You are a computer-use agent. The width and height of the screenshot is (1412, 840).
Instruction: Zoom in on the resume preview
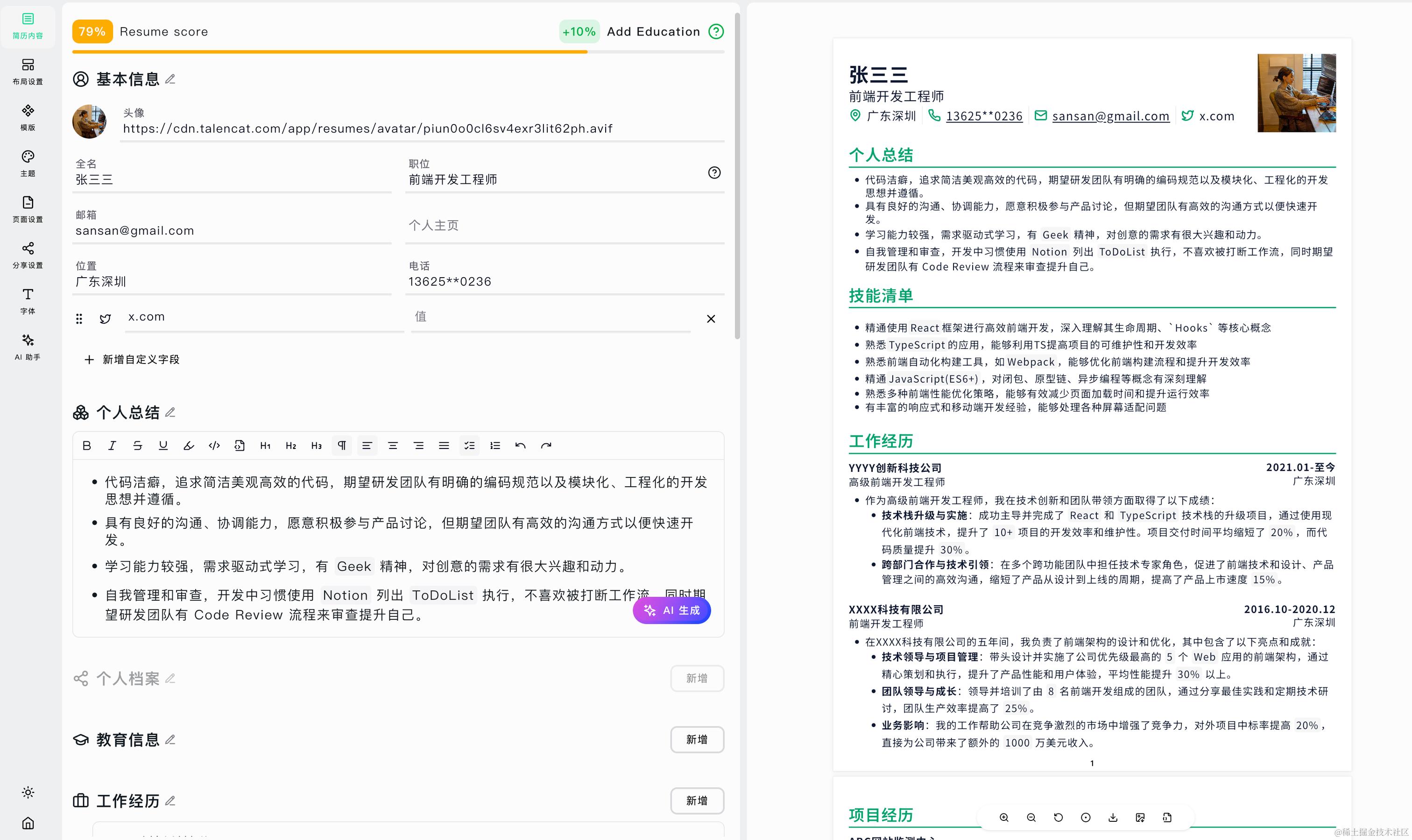click(x=1003, y=817)
